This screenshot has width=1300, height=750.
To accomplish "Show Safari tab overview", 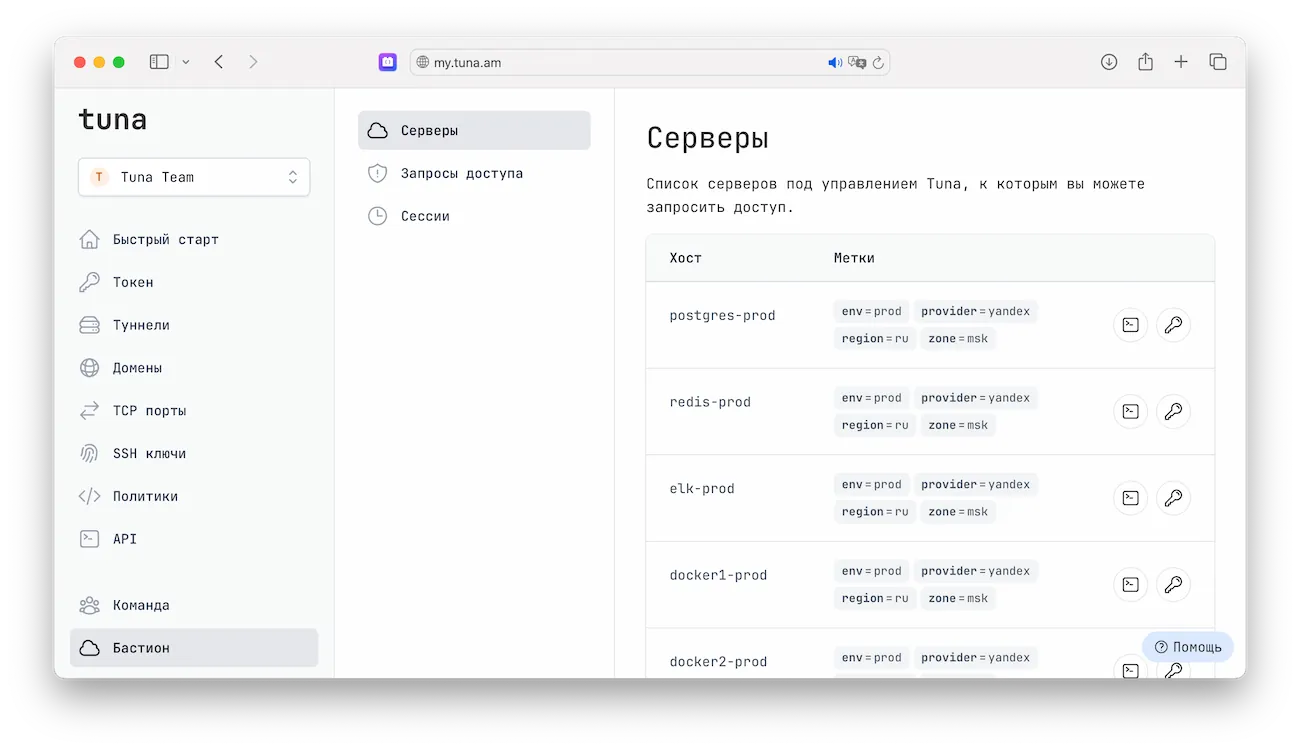I will (1217, 62).
